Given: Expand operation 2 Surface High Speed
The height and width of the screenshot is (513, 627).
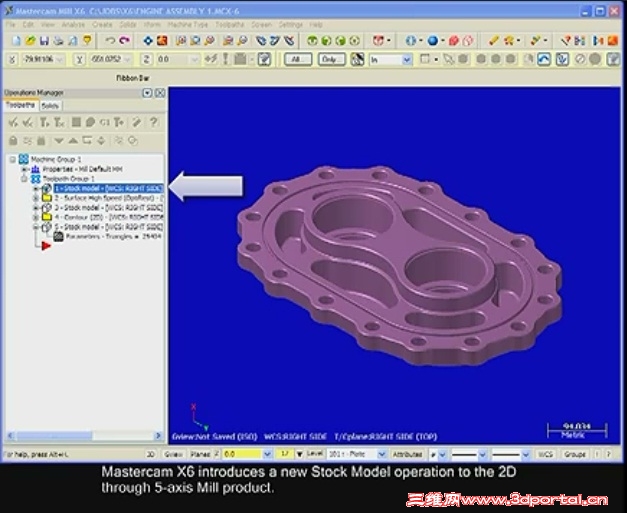Looking at the screenshot, I should click(36, 198).
